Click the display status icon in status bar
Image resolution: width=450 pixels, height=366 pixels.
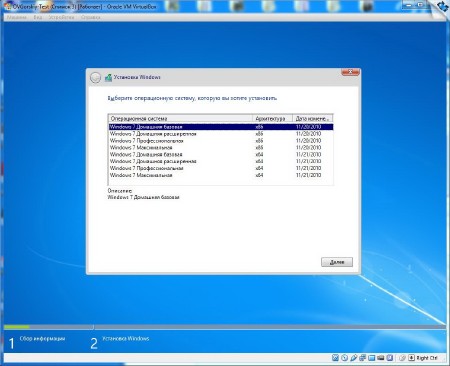click(x=381, y=358)
